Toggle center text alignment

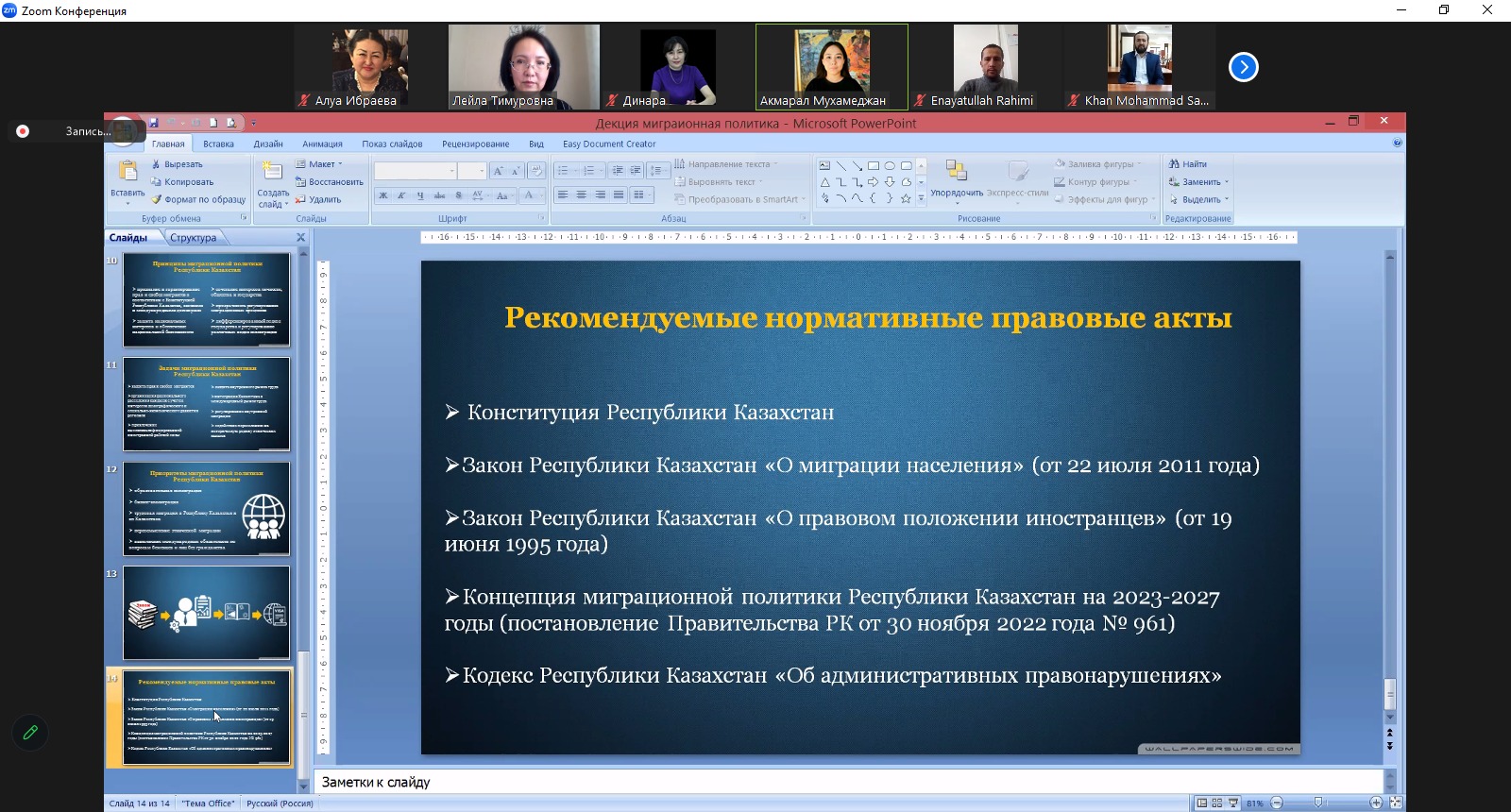(x=581, y=195)
